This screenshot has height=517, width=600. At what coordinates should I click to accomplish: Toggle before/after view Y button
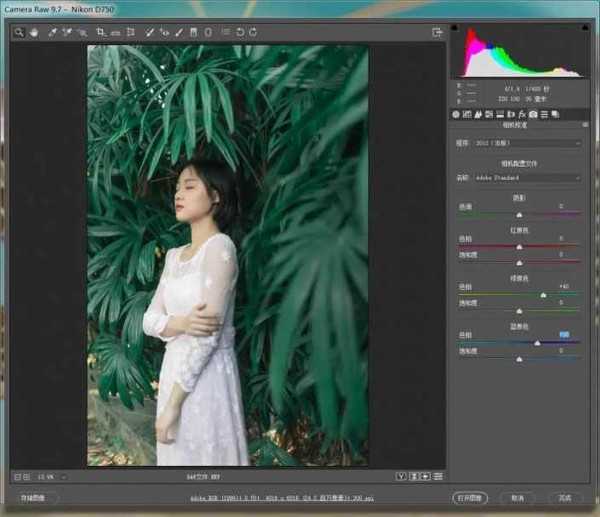pos(400,475)
